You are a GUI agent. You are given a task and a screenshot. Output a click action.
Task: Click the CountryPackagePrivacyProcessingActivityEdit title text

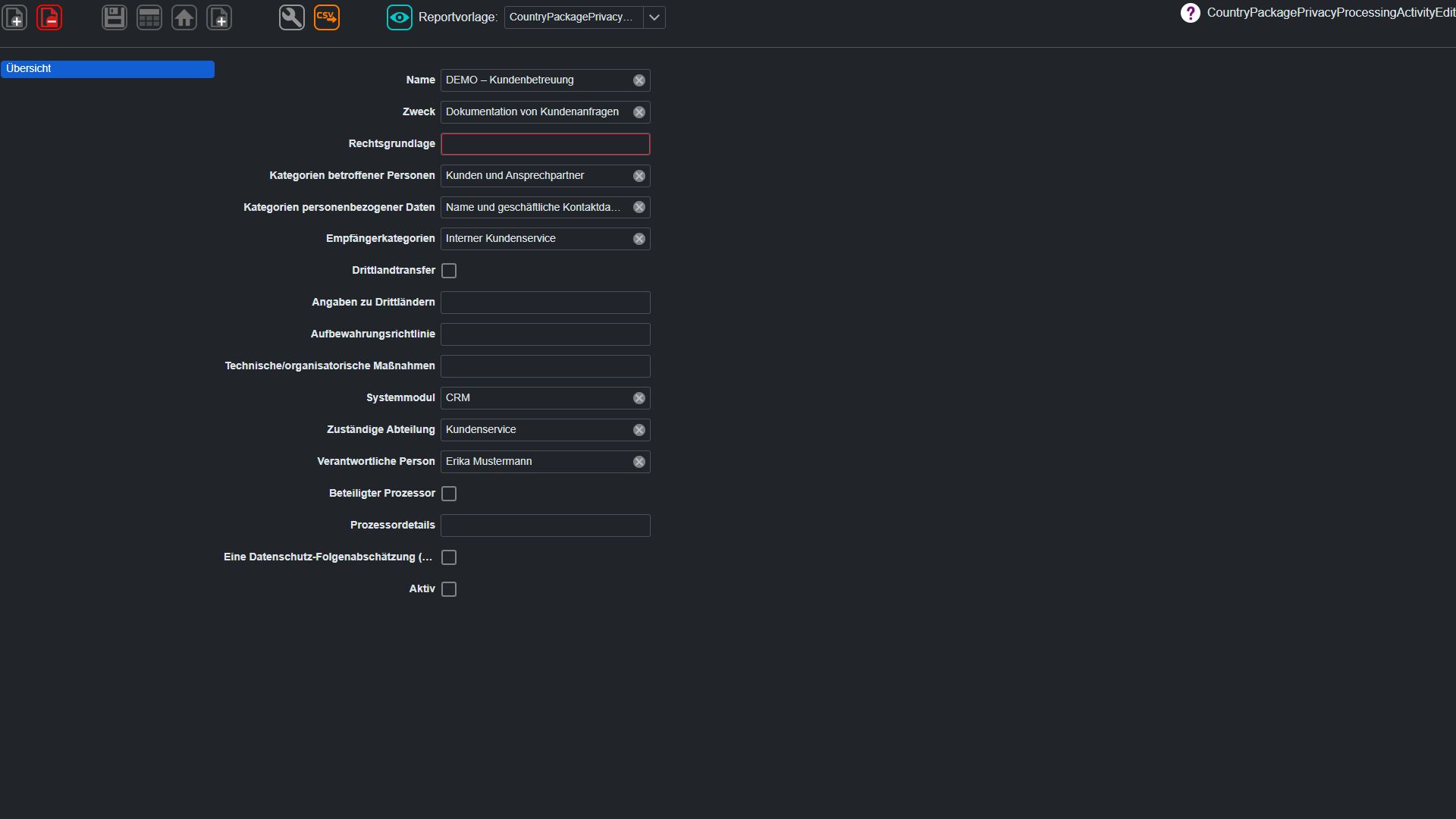1331,13
